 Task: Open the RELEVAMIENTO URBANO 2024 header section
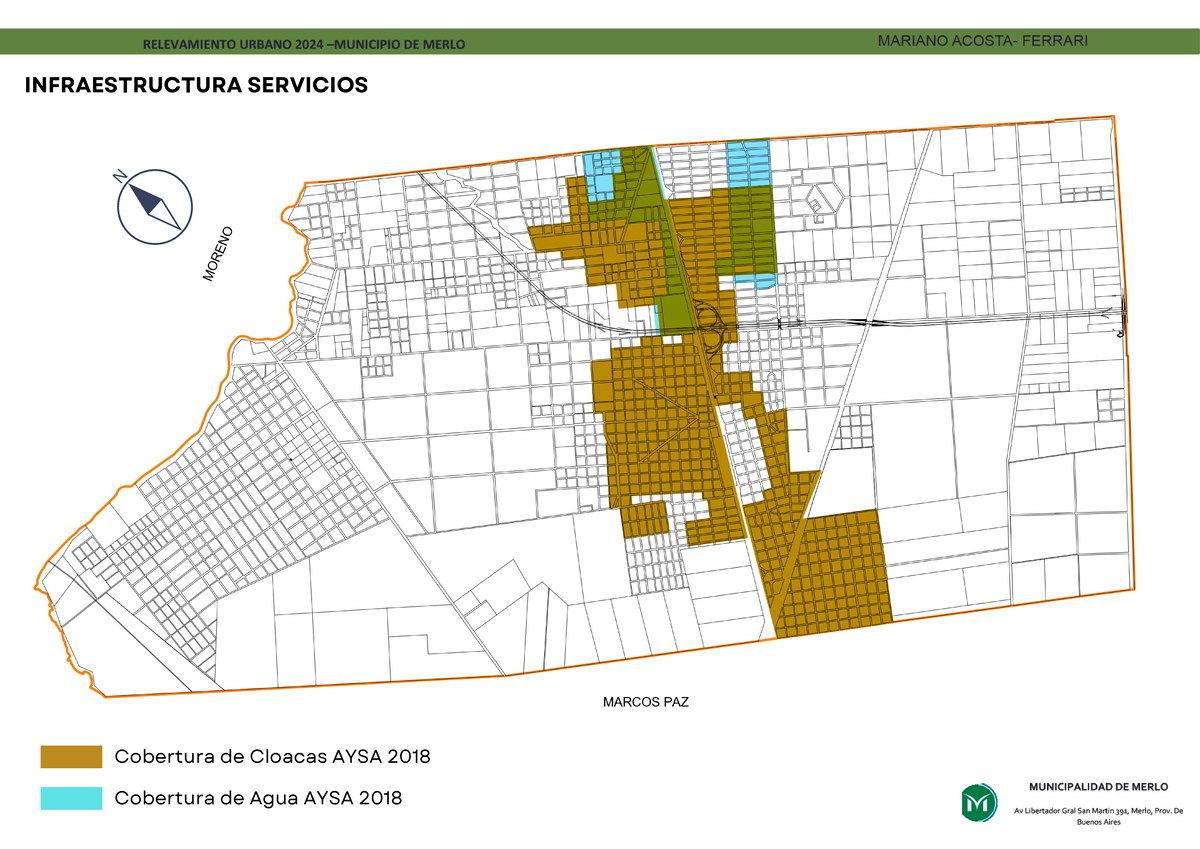(305, 43)
